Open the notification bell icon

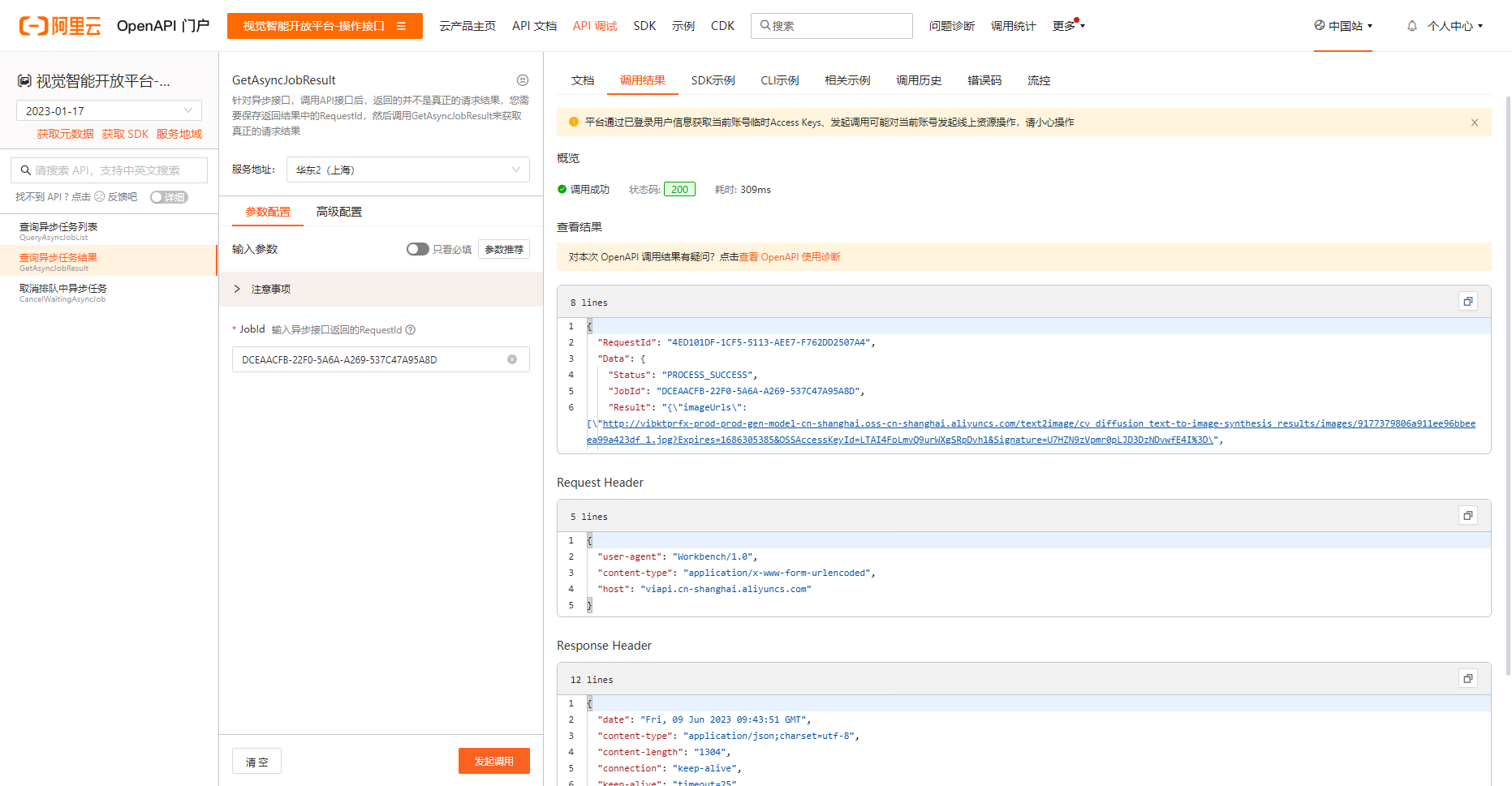pos(1412,26)
